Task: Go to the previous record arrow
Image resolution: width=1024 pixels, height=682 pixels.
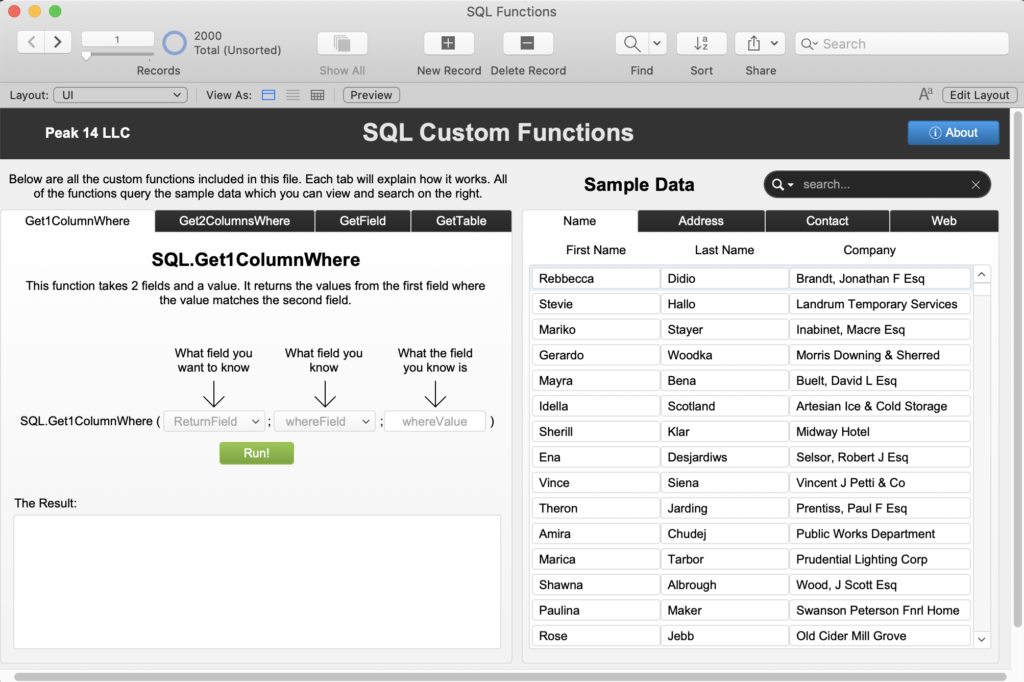Action: [32, 41]
